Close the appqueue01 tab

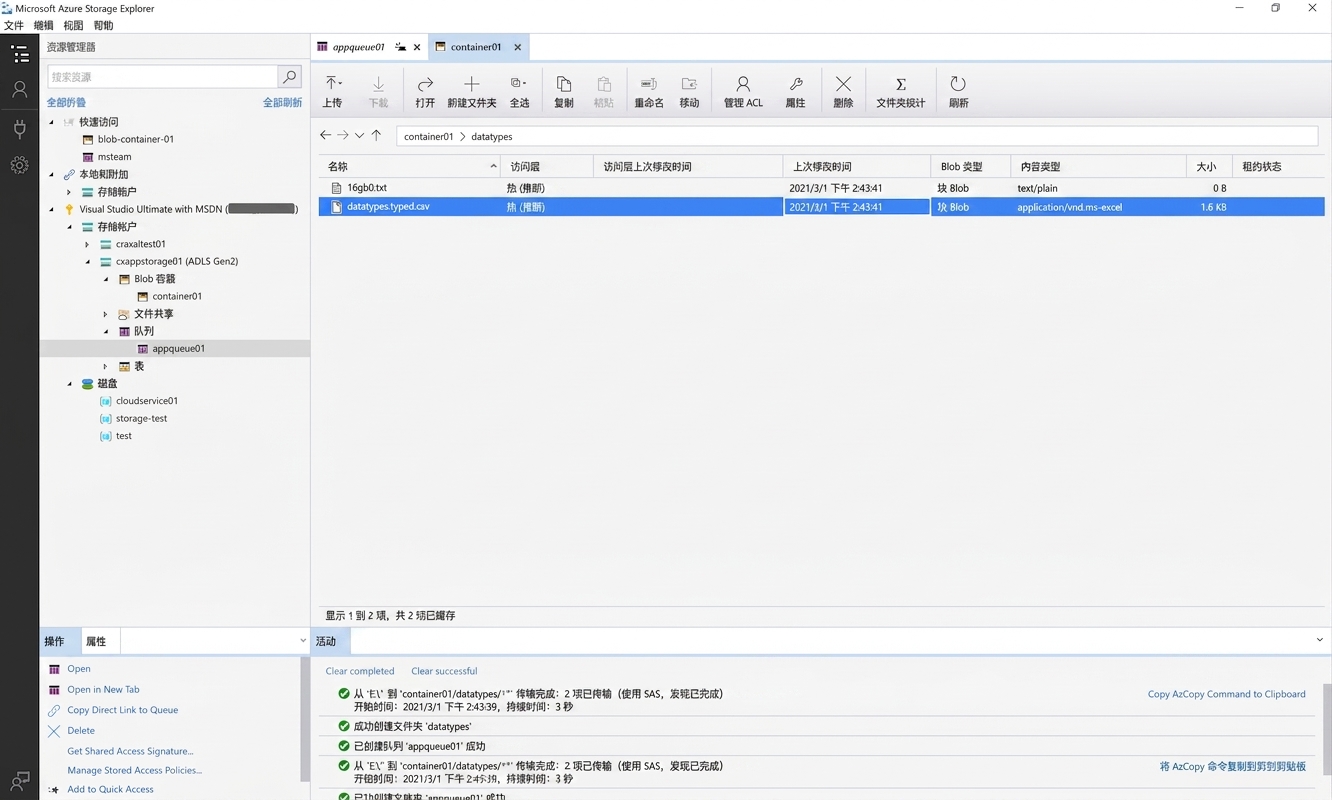tap(417, 47)
